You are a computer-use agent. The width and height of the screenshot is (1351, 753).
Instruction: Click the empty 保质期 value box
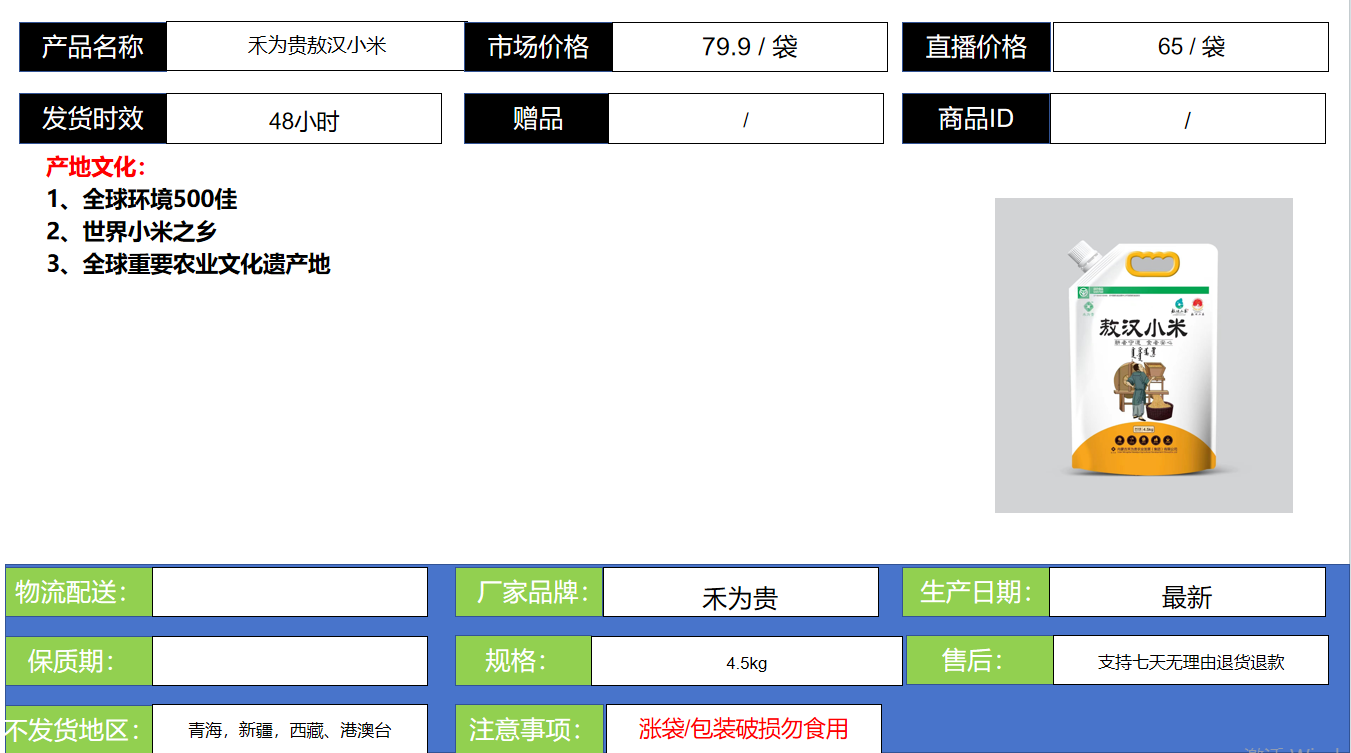click(289, 661)
